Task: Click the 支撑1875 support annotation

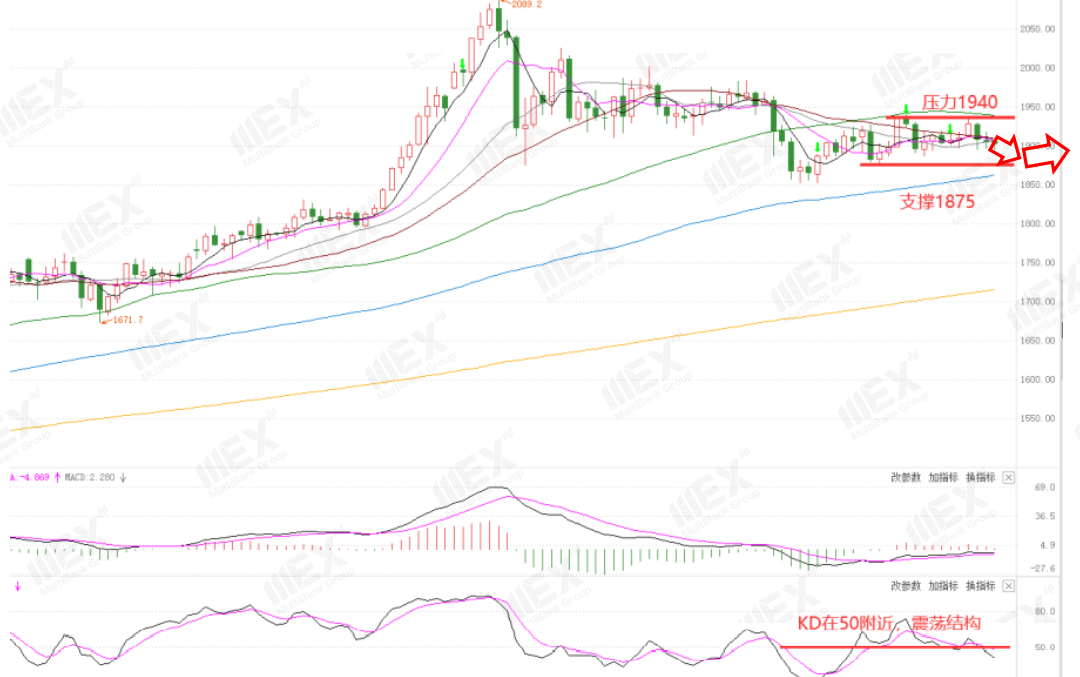Action: pyautogui.click(x=937, y=202)
